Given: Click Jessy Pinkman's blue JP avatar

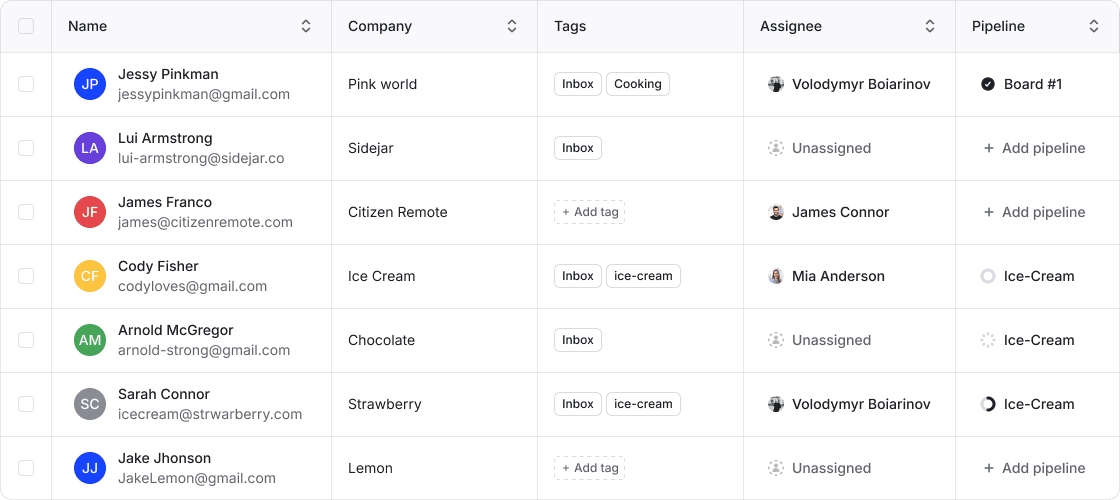Looking at the screenshot, I should point(90,84).
